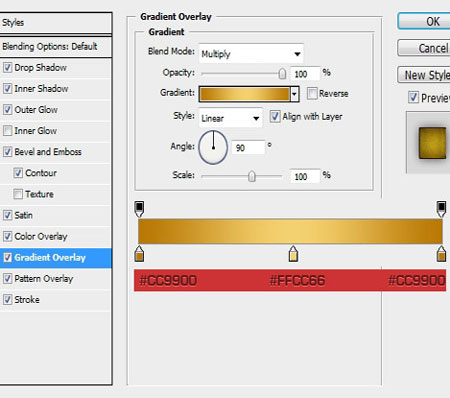Toggle the Bevel and Emboss checkbox
This screenshot has width=450, height=398.
tap(7, 152)
